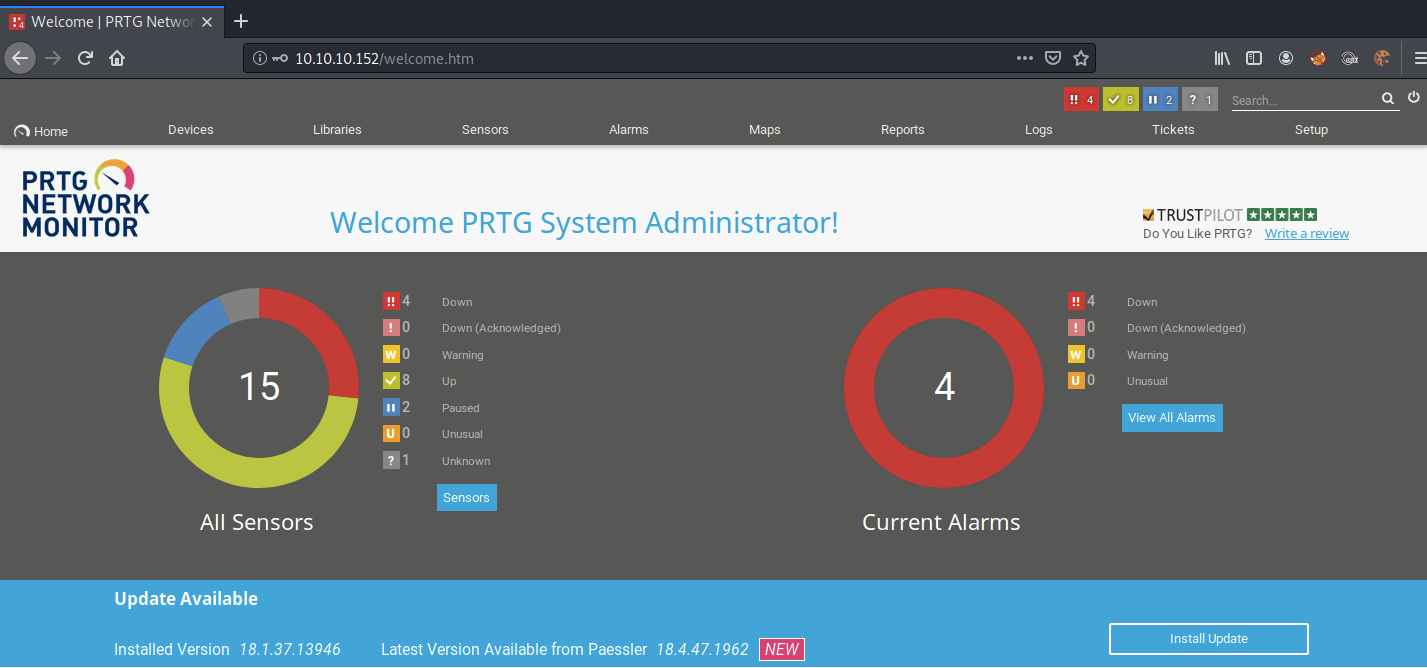Click the blue Sensors button
Image resolution: width=1427 pixels, height=668 pixels.
pos(467,498)
